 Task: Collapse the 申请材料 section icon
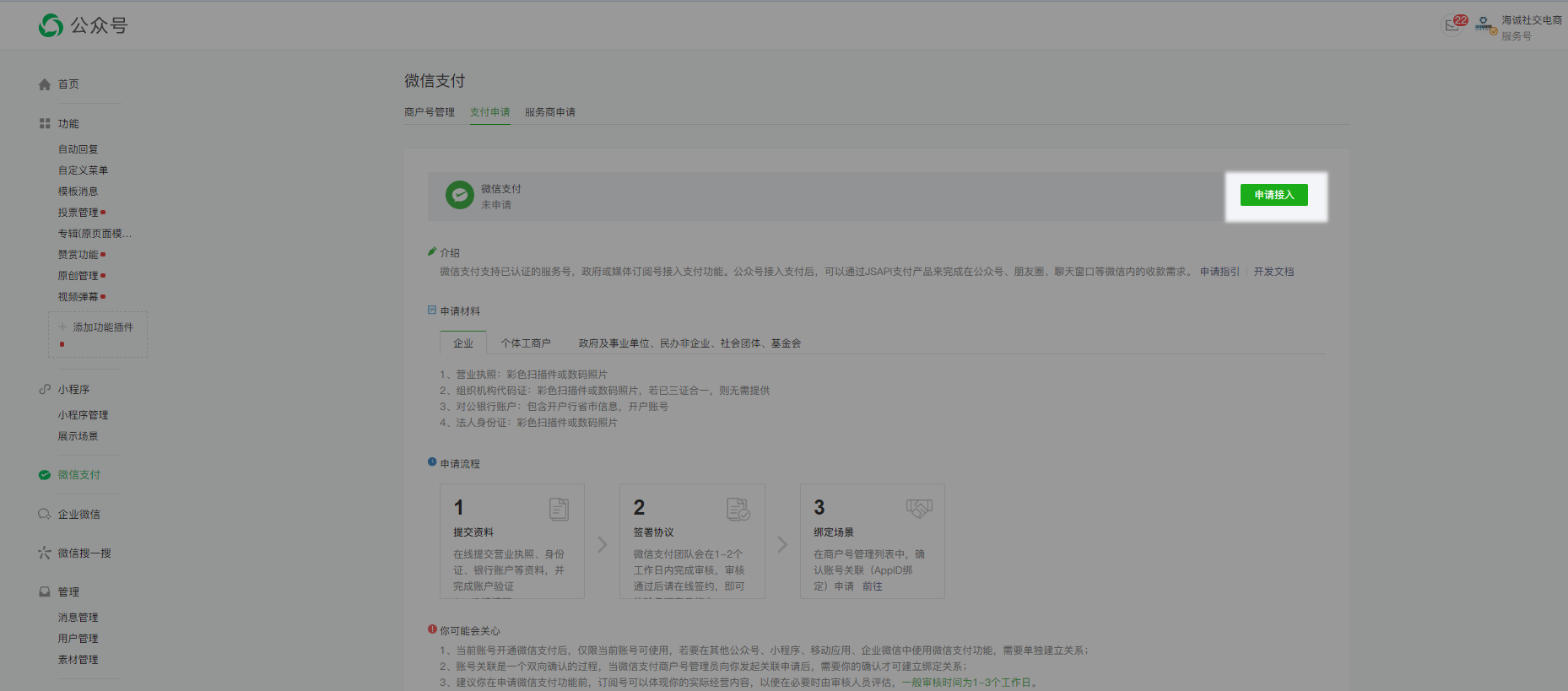coord(432,310)
